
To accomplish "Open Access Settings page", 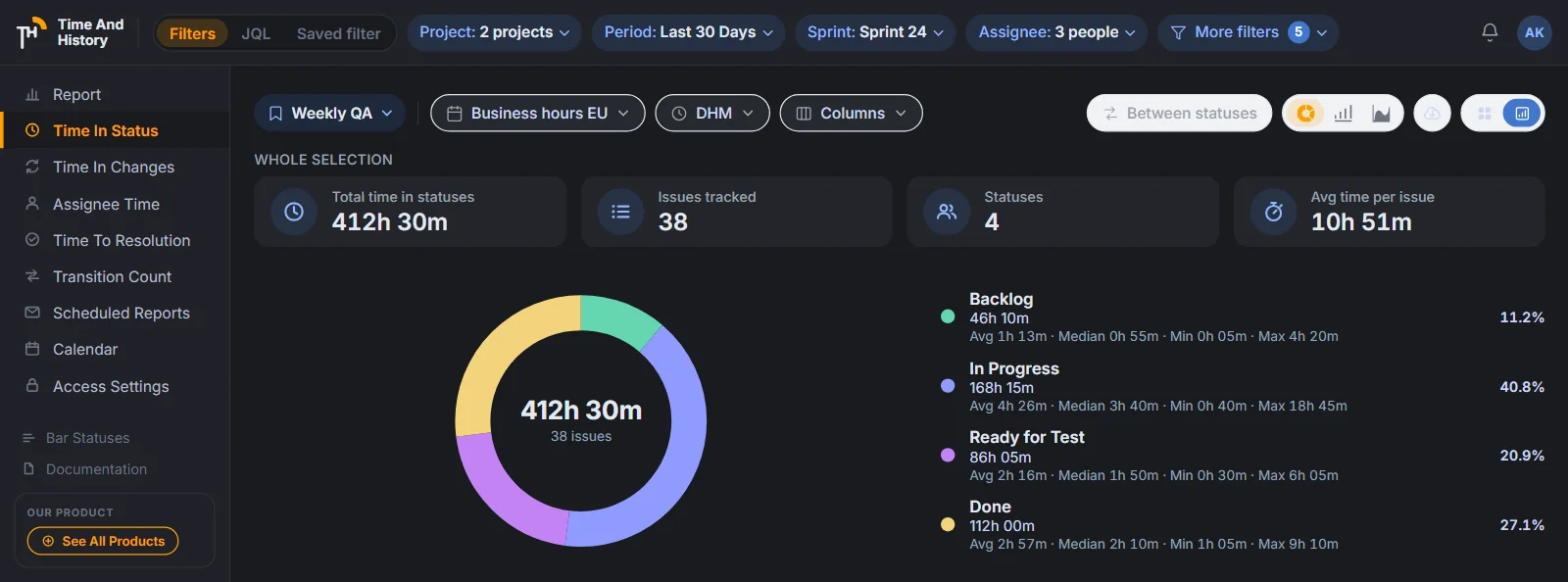I will point(115,386).
